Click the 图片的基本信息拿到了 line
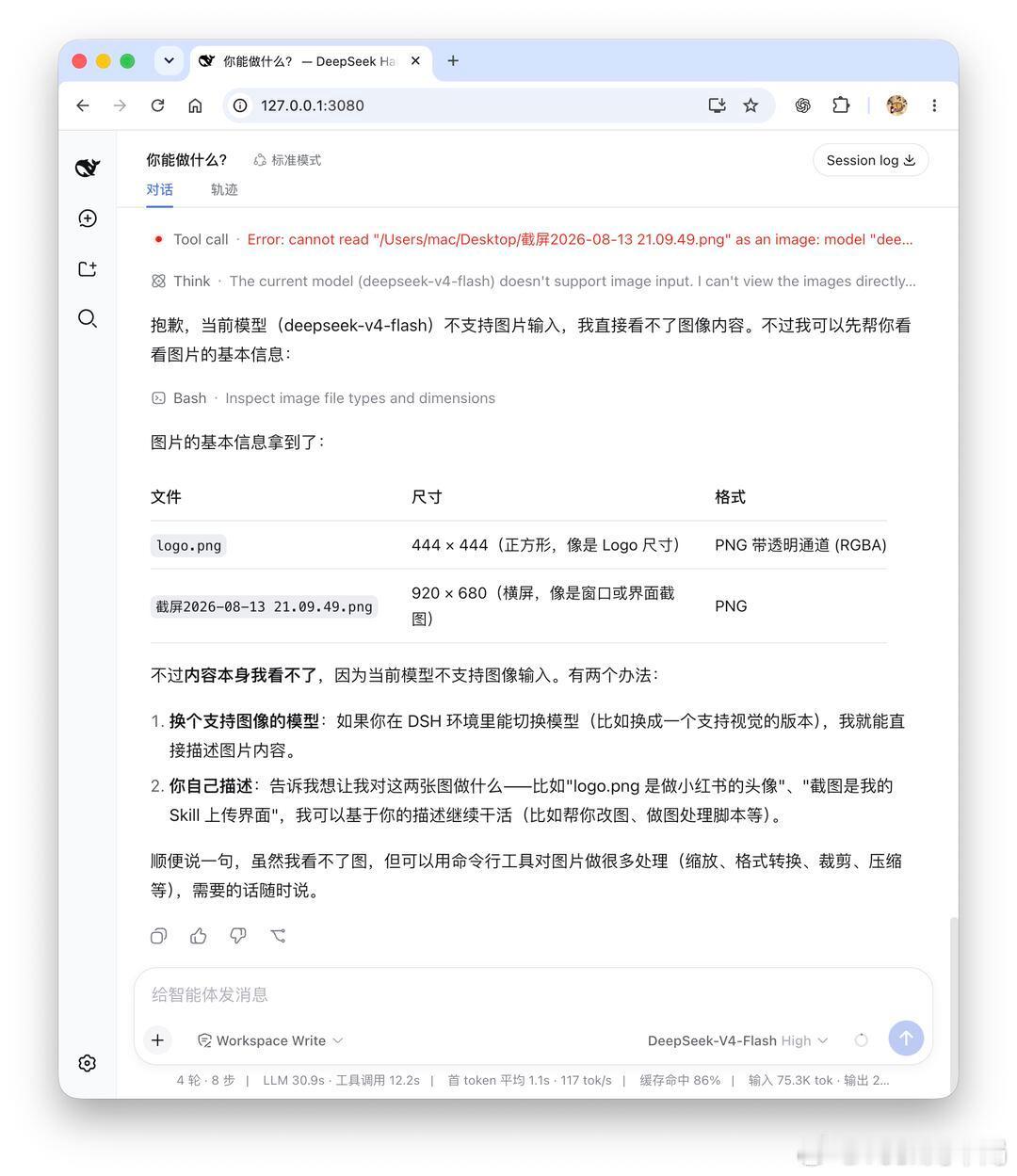Viewport: 1017px width, 1176px height. click(x=237, y=442)
